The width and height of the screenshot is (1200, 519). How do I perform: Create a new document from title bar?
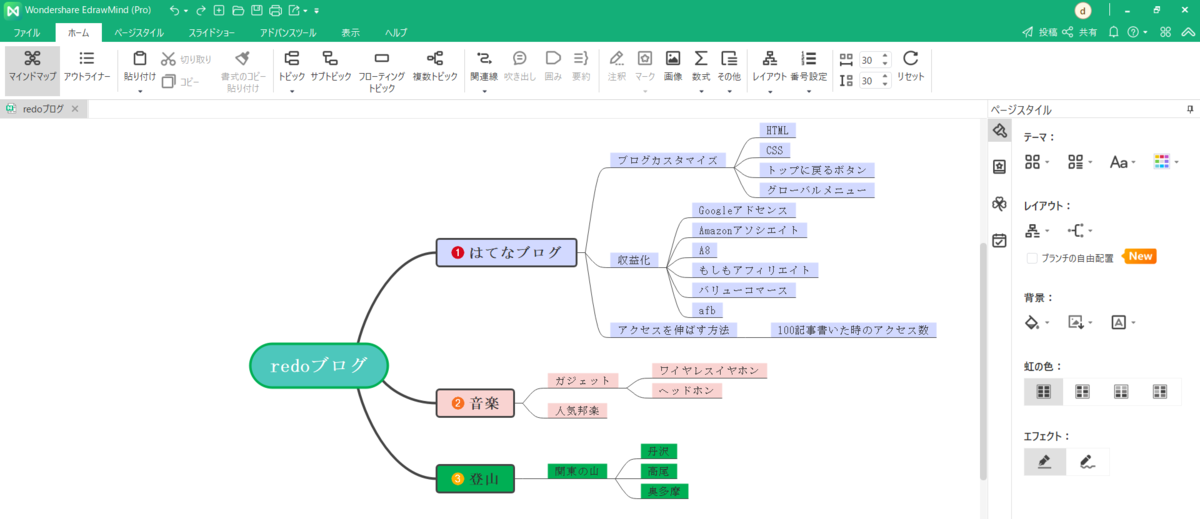219,10
